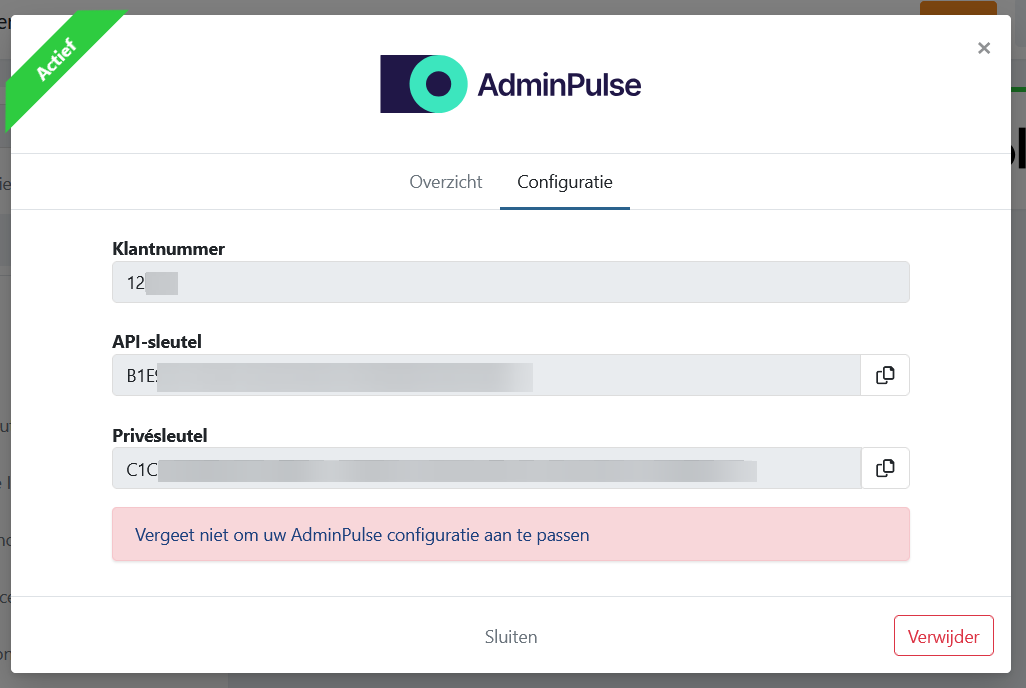Dismiss the dialog with the X

tap(983, 47)
